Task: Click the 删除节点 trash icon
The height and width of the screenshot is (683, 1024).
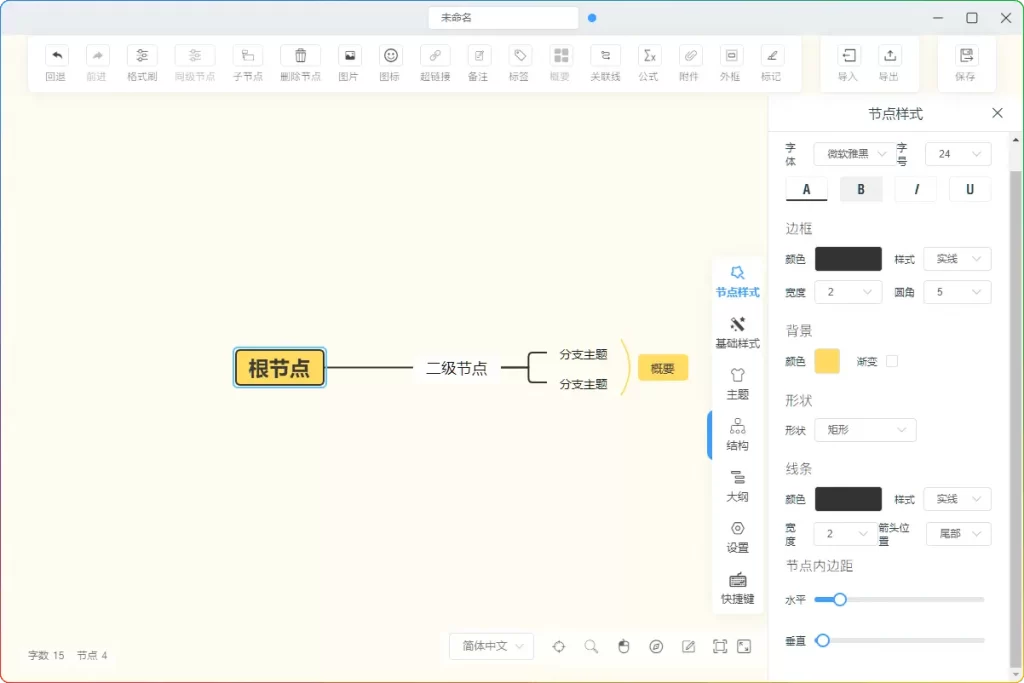Action: click(300, 56)
